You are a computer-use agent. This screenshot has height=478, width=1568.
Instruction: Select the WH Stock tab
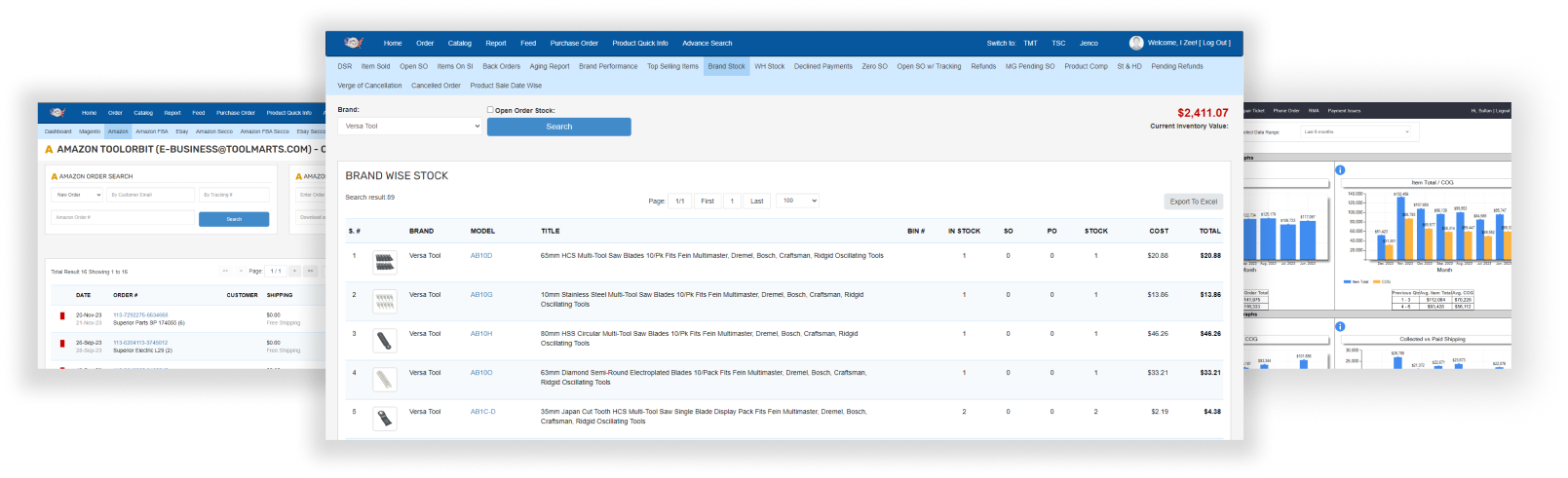[x=769, y=66]
